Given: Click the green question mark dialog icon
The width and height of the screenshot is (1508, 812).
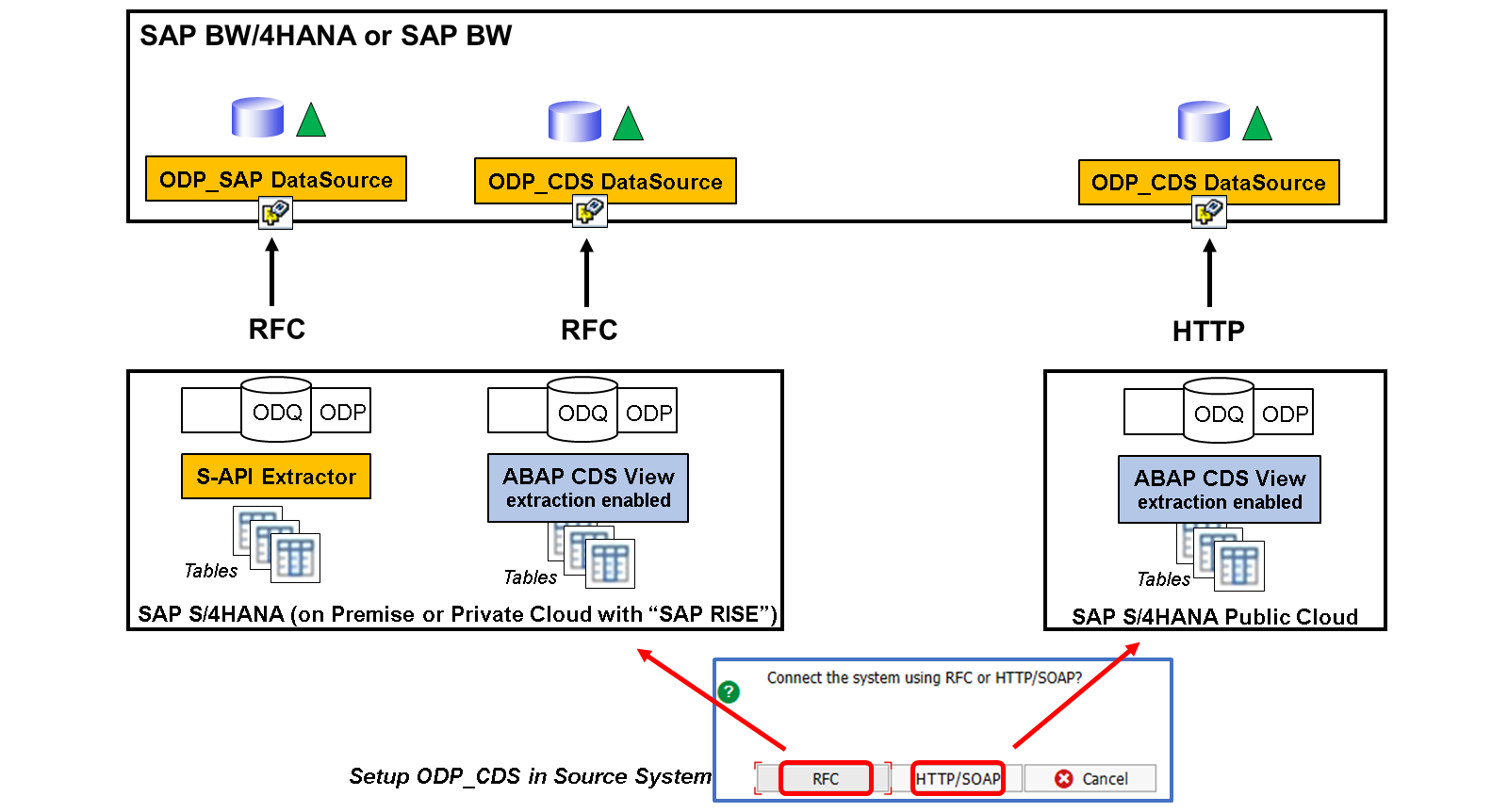Looking at the screenshot, I should (729, 691).
